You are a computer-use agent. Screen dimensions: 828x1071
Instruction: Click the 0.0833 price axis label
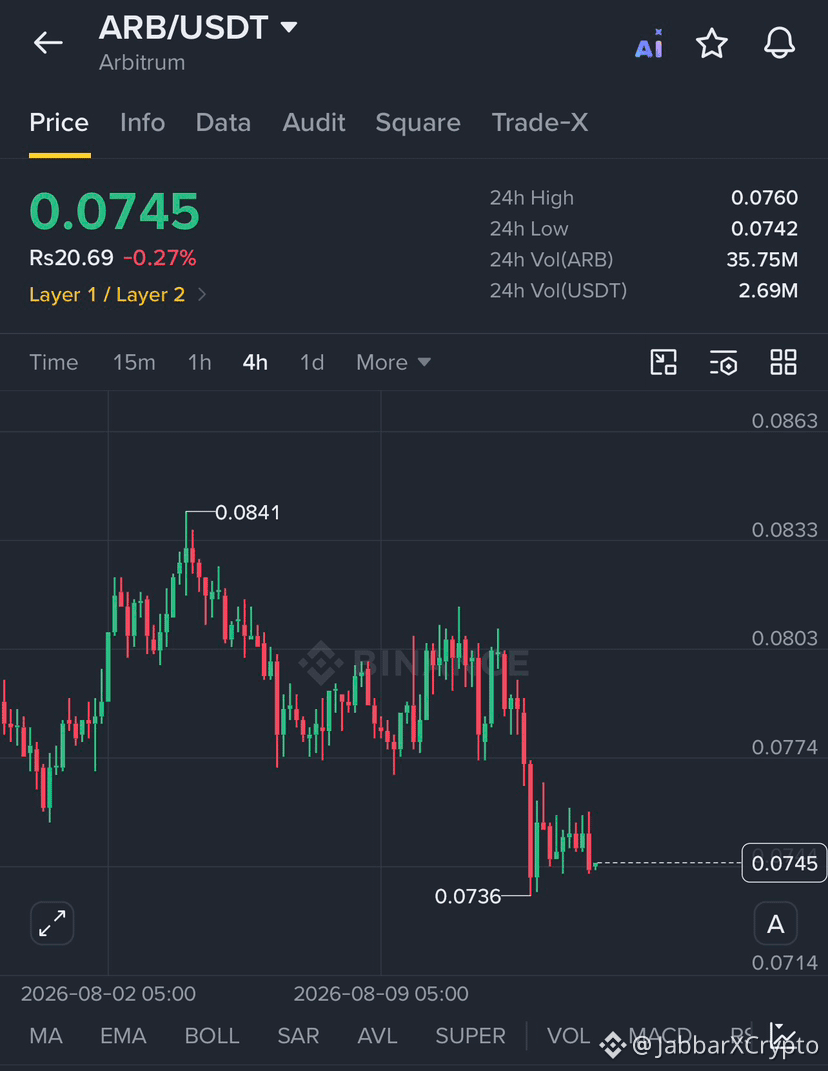click(x=784, y=530)
